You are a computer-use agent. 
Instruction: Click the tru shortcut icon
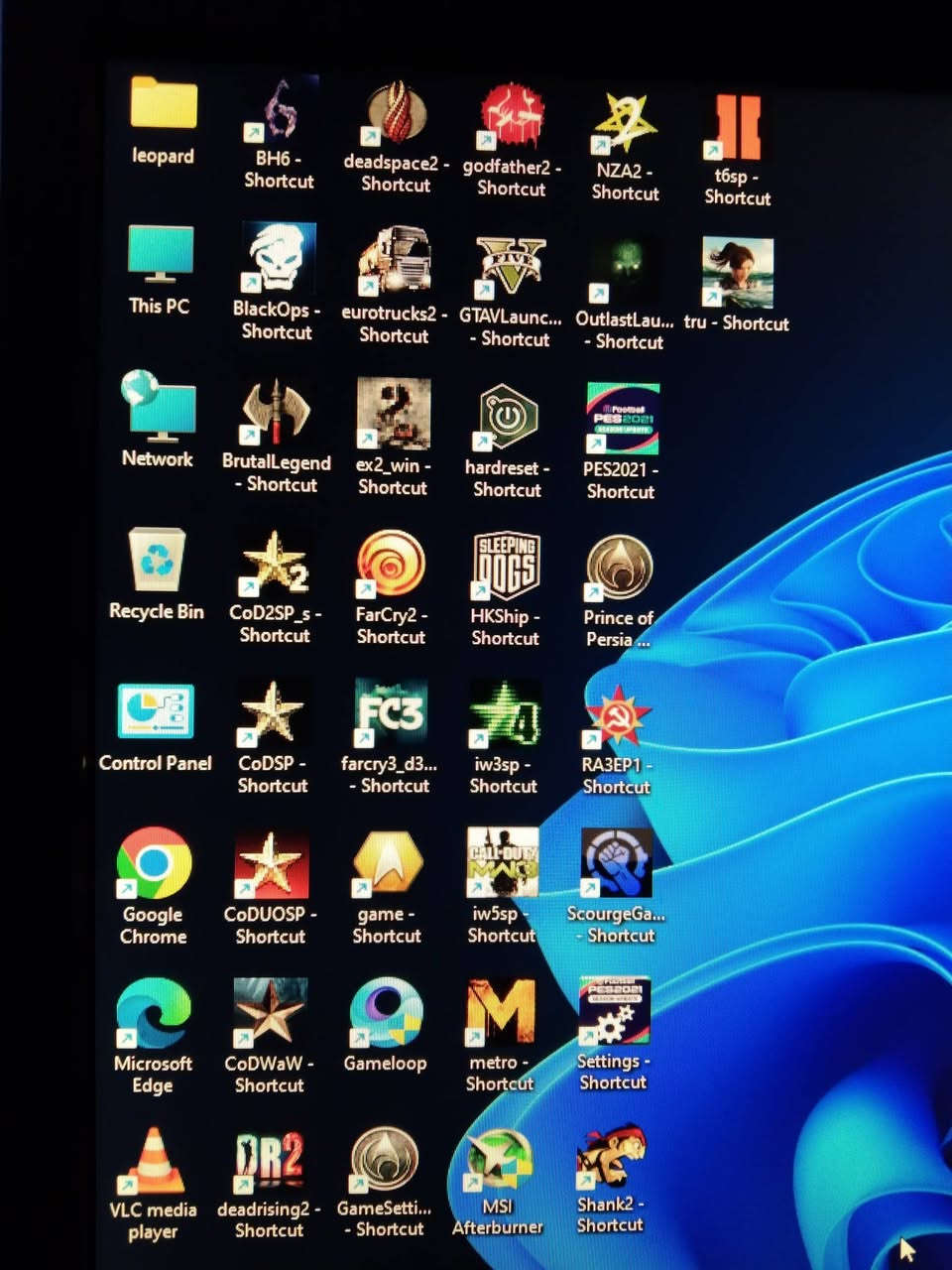pyautogui.click(x=737, y=273)
